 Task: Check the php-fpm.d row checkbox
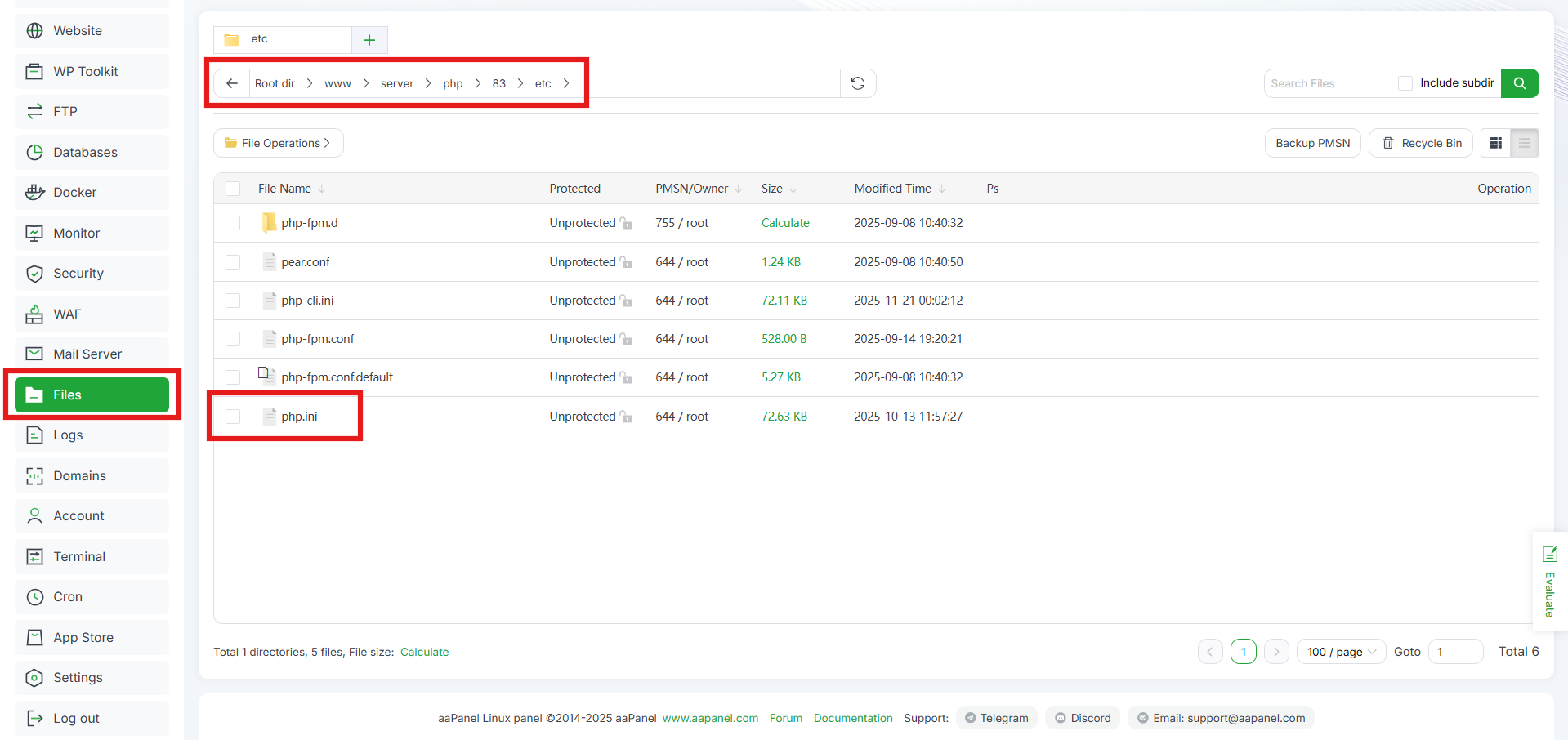tap(233, 223)
